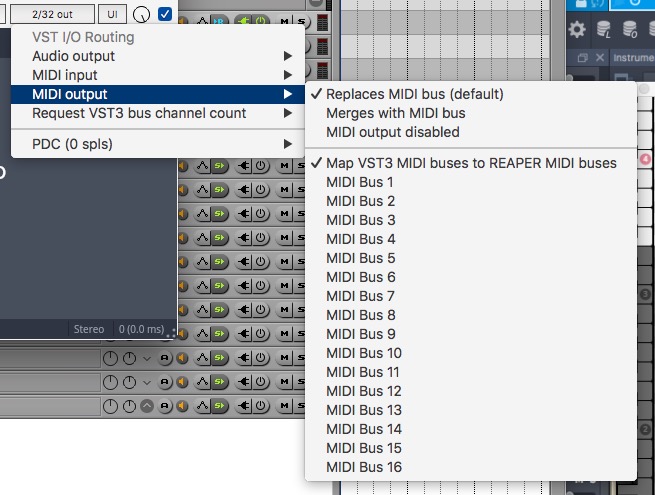
Task: Click the blue input routing icon on top track
Action: [x=218, y=20]
